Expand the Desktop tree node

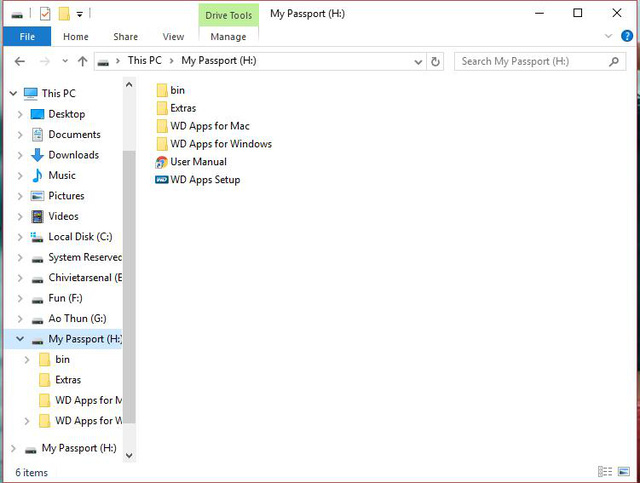(20, 114)
